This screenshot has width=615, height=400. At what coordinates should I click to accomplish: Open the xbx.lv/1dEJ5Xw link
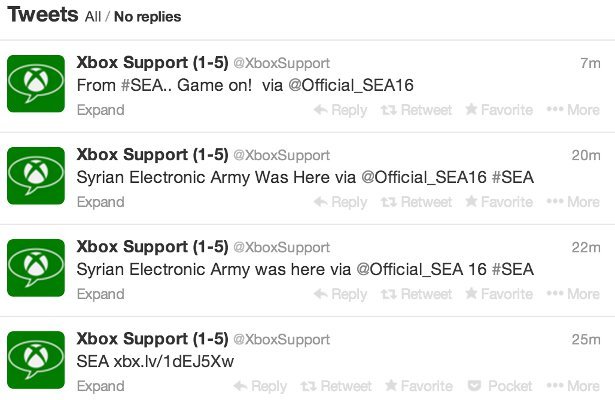172,361
